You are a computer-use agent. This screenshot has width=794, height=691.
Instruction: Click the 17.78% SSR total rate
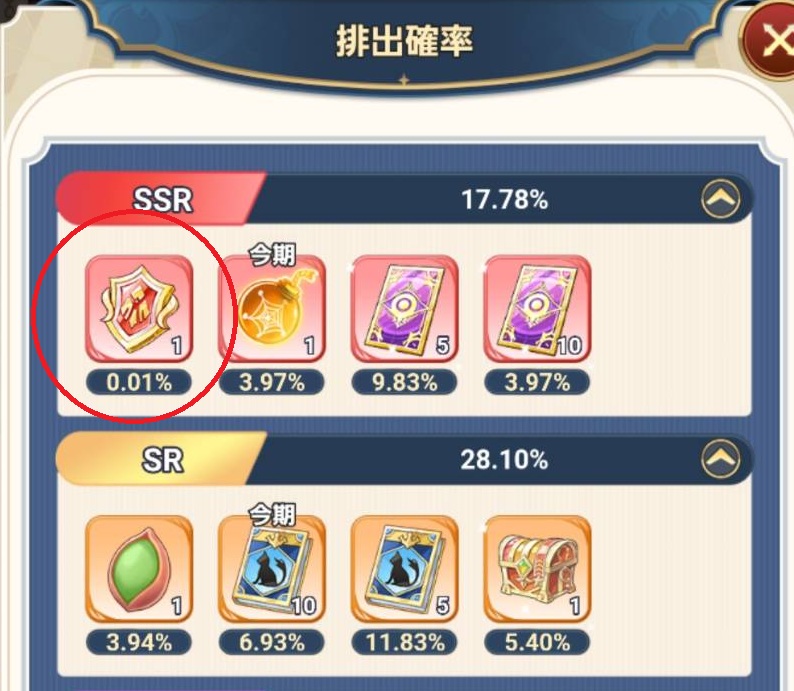504,199
